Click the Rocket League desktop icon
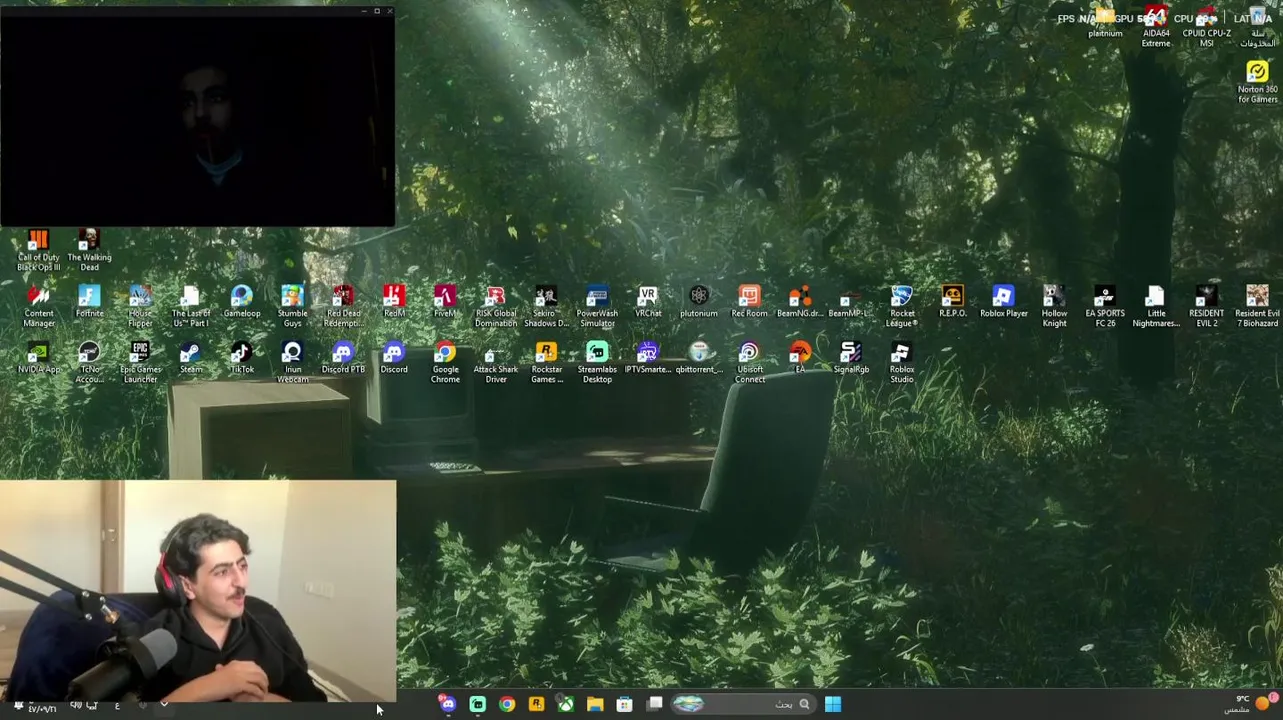The width and height of the screenshot is (1283, 720). click(x=902, y=306)
